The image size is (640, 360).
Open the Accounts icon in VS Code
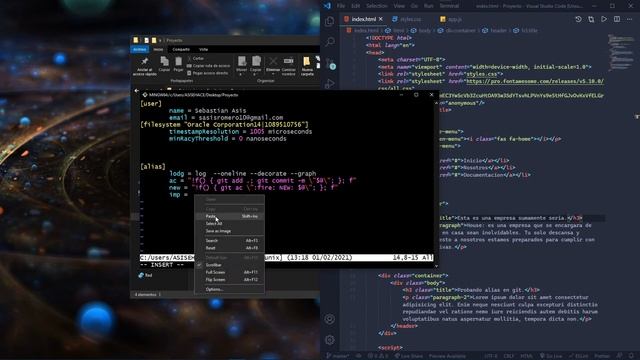330,319
